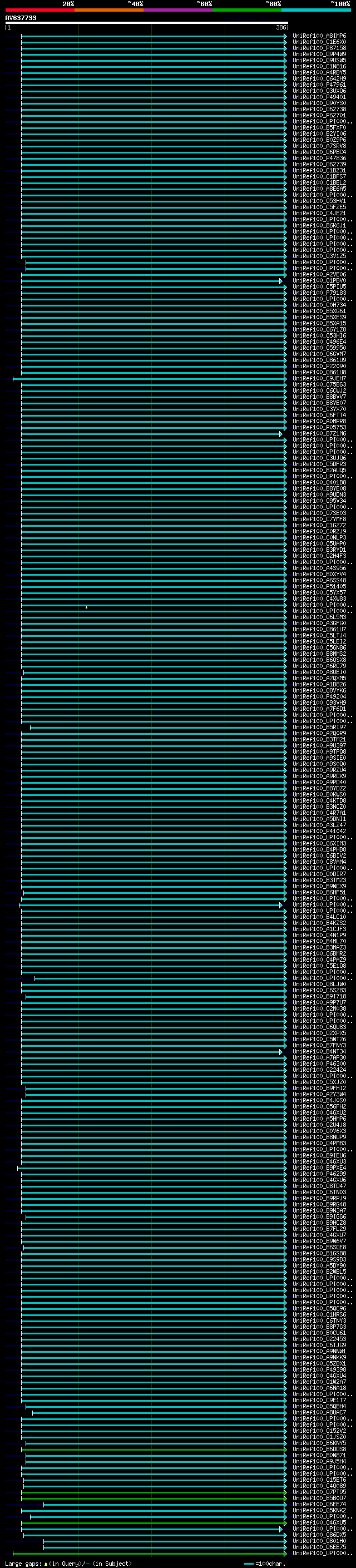Select the UniRef100_Q9P4W9 label
356x1568 pixels.
click(319, 54)
